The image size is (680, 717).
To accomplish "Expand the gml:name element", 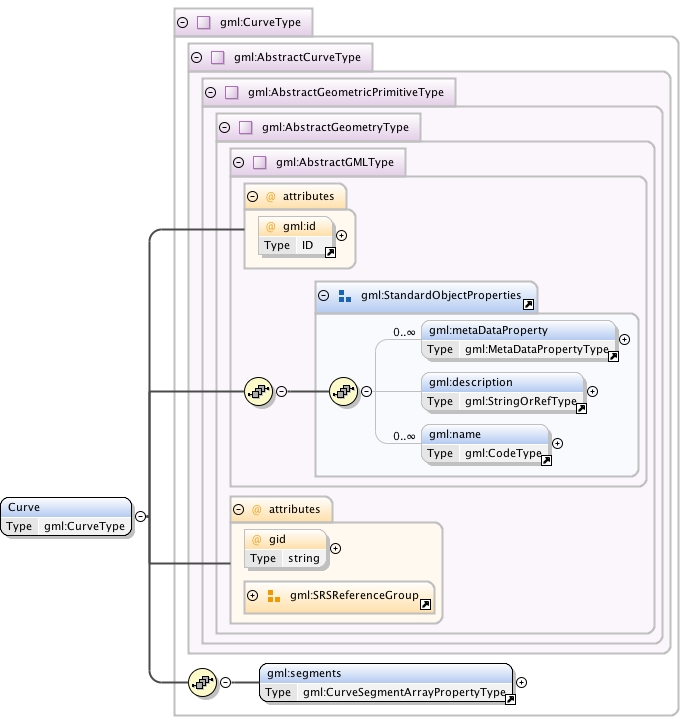I will point(557,444).
